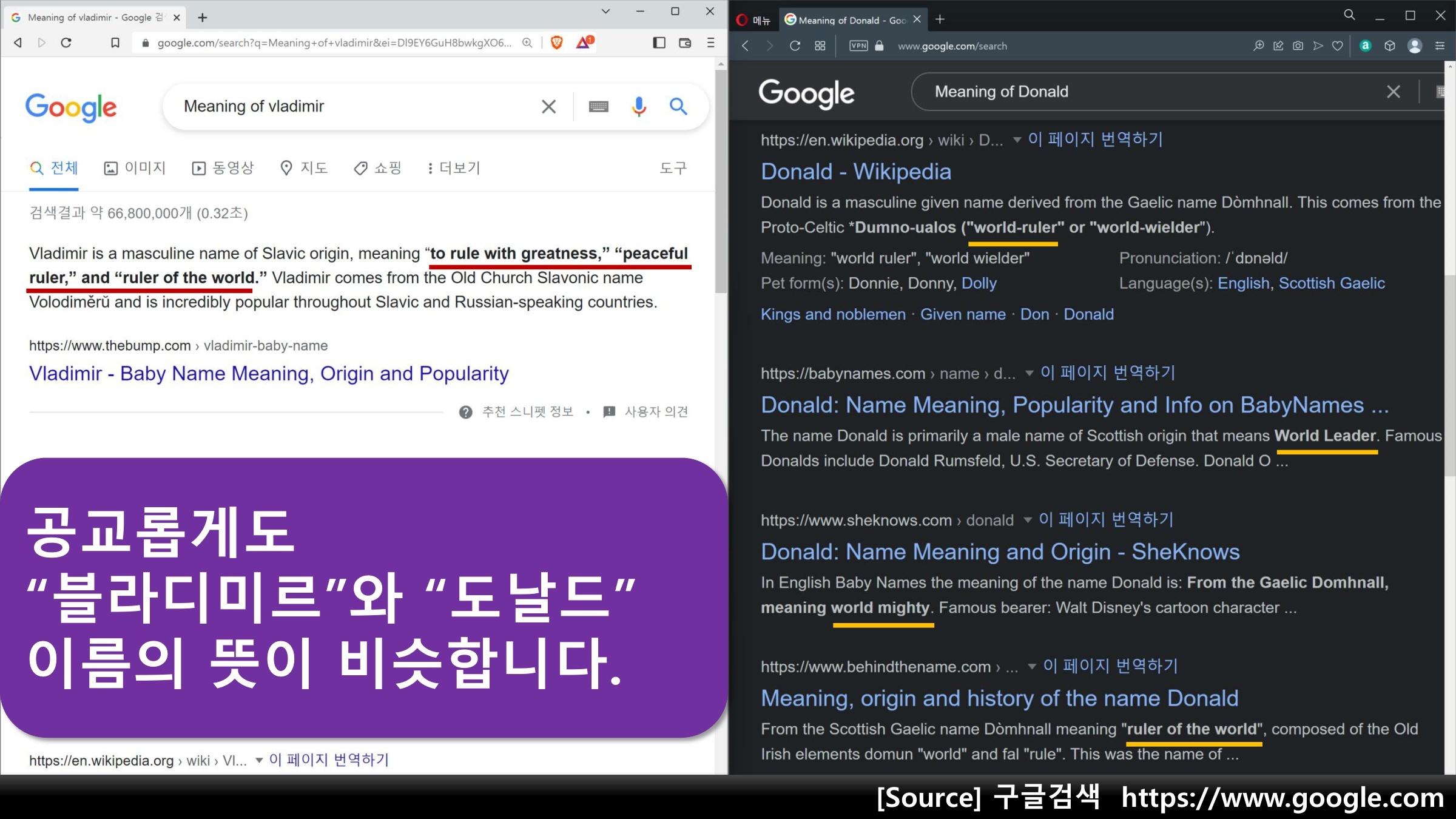
Task: Open 'Vladimir - Baby Name Meaning' link
Action: pyautogui.click(x=269, y=374)
